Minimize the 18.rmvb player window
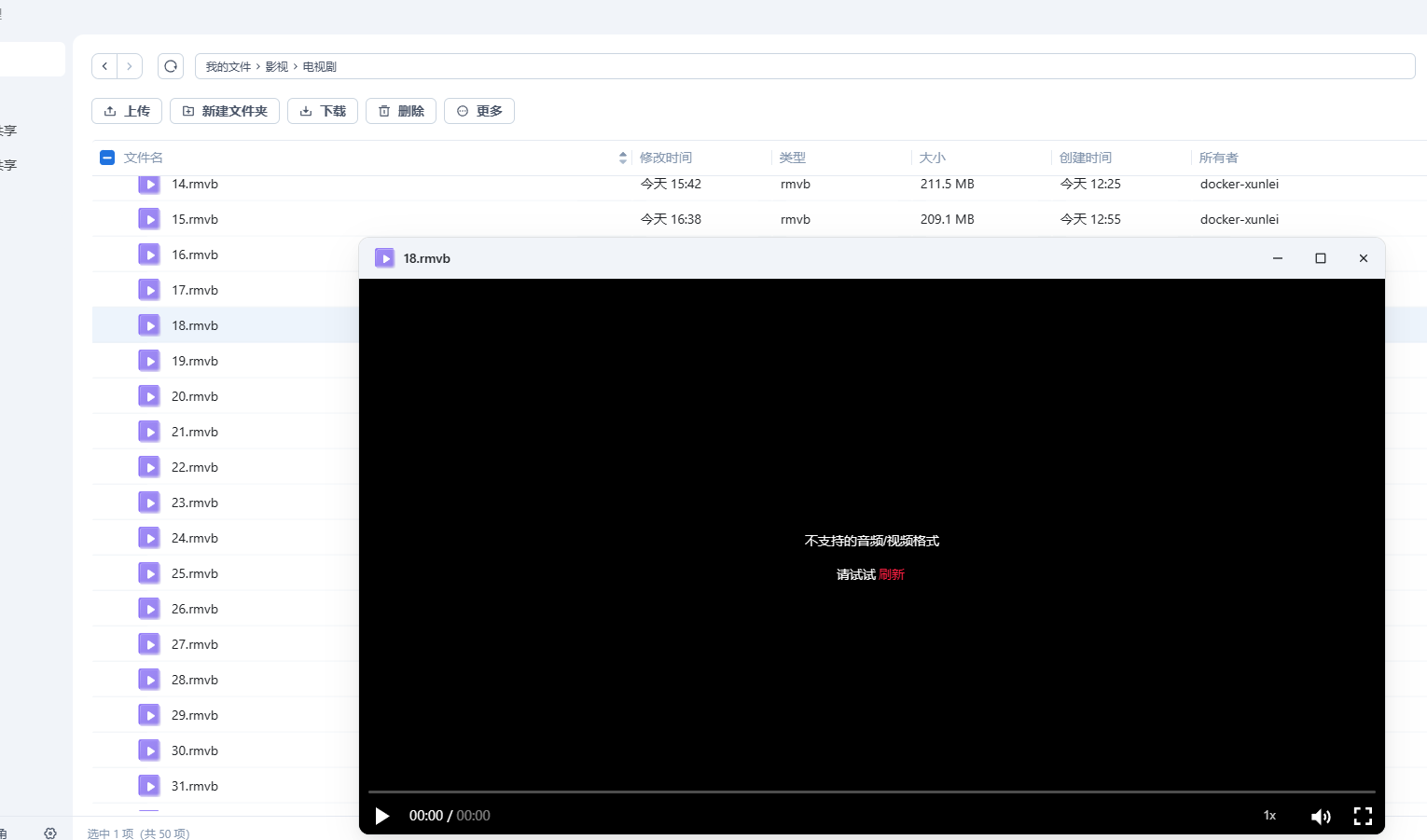This screenshot has width=1427, height=840. [x=1278, y=258]
